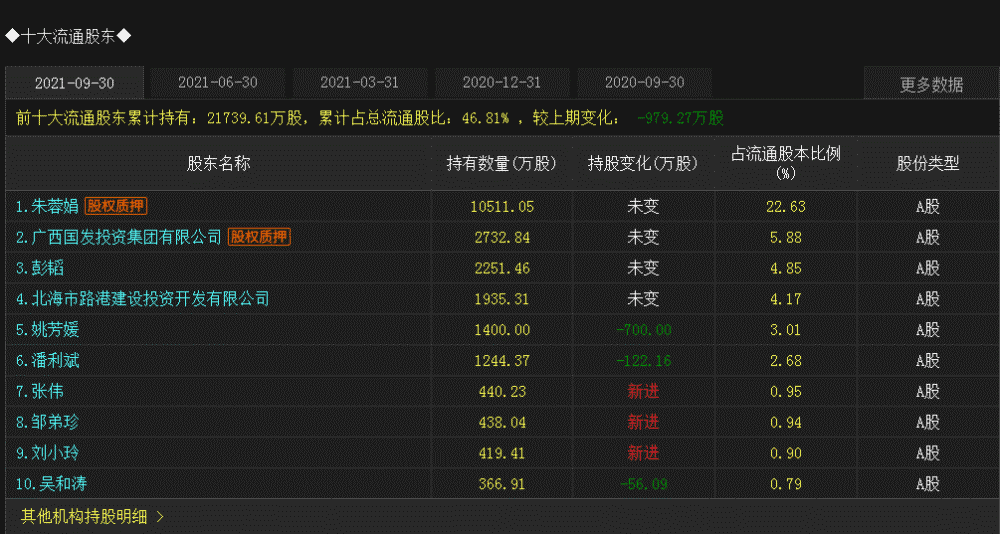
Task: Click the -979.27万股 change summary
Action: click(x=680, y=118)
